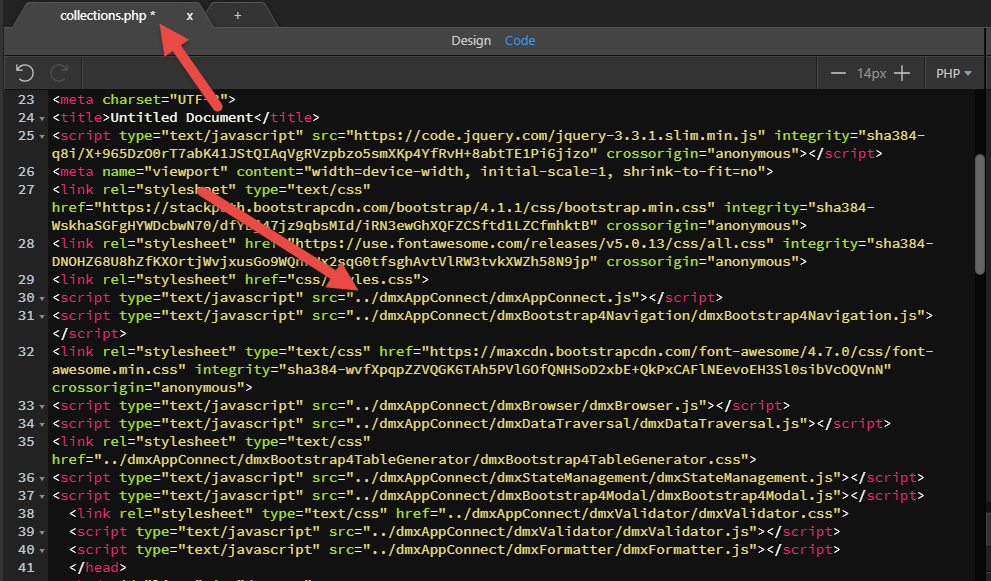The width and height of the screenshot is (991, 581).
Task: Click line number 28 in the gutter
Action: (26, 243)
